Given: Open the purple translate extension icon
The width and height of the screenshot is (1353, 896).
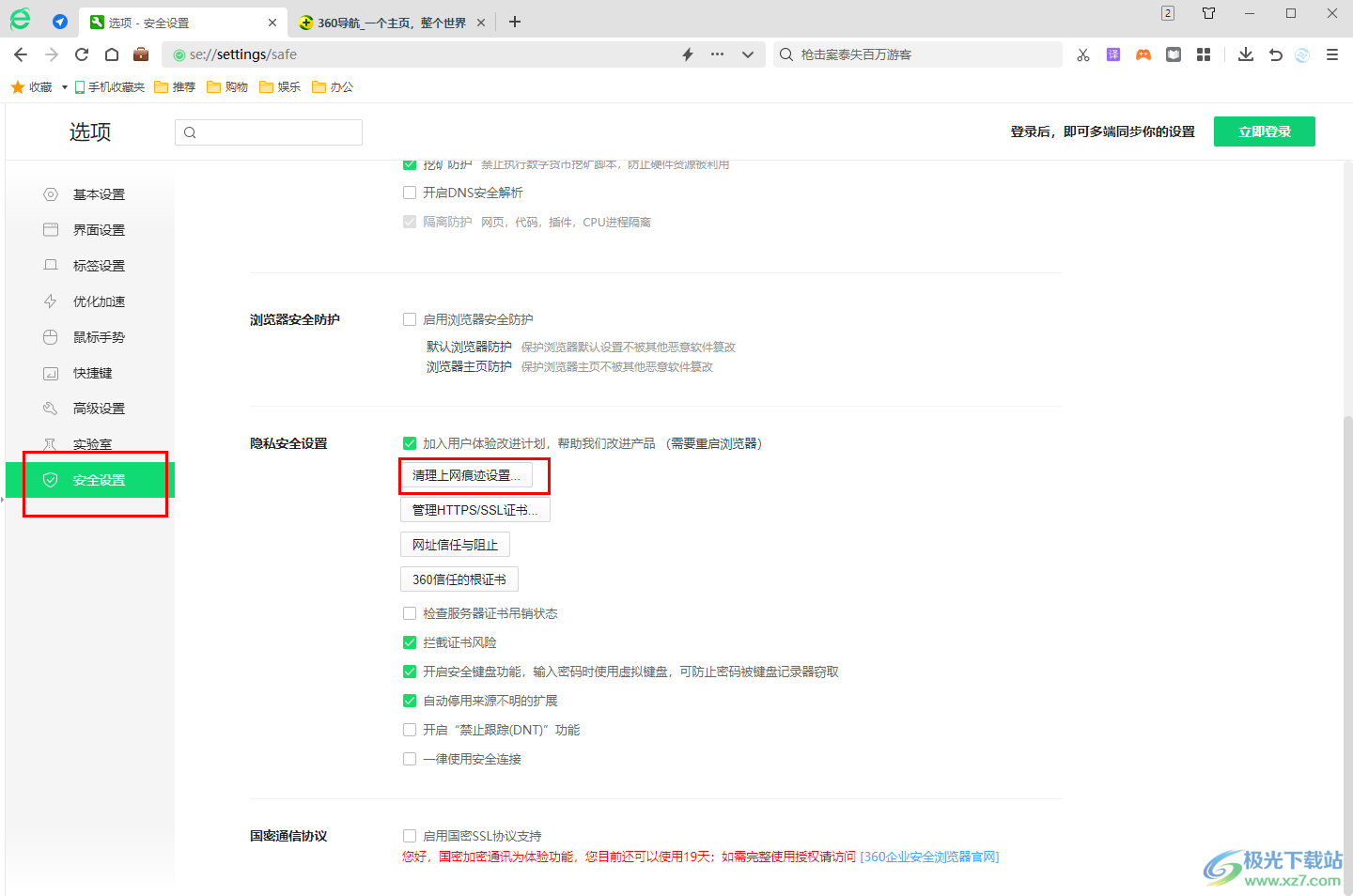Looking at the screenshot, I should [1113, 54].
